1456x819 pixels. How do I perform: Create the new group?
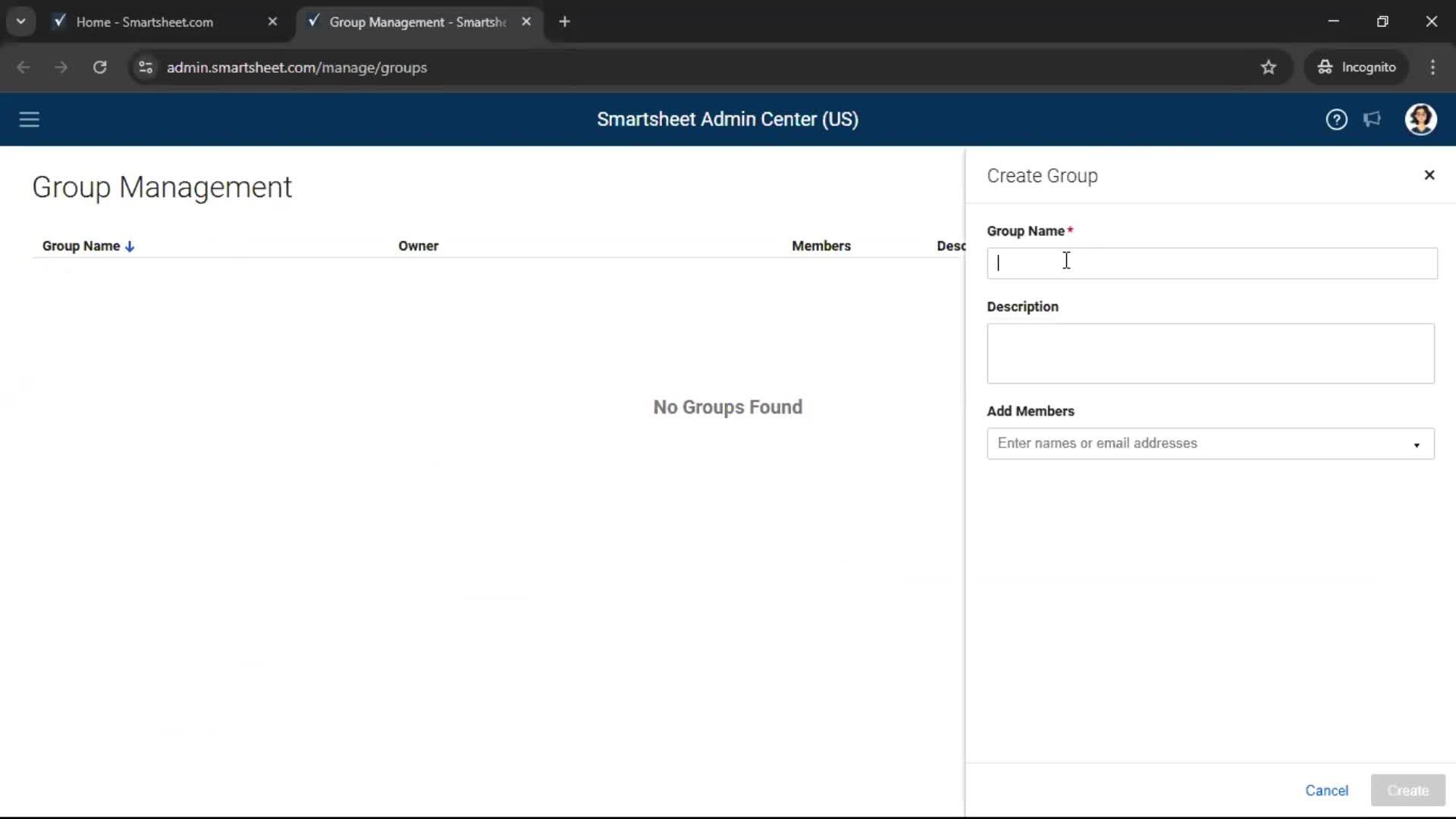point(1408,790)
